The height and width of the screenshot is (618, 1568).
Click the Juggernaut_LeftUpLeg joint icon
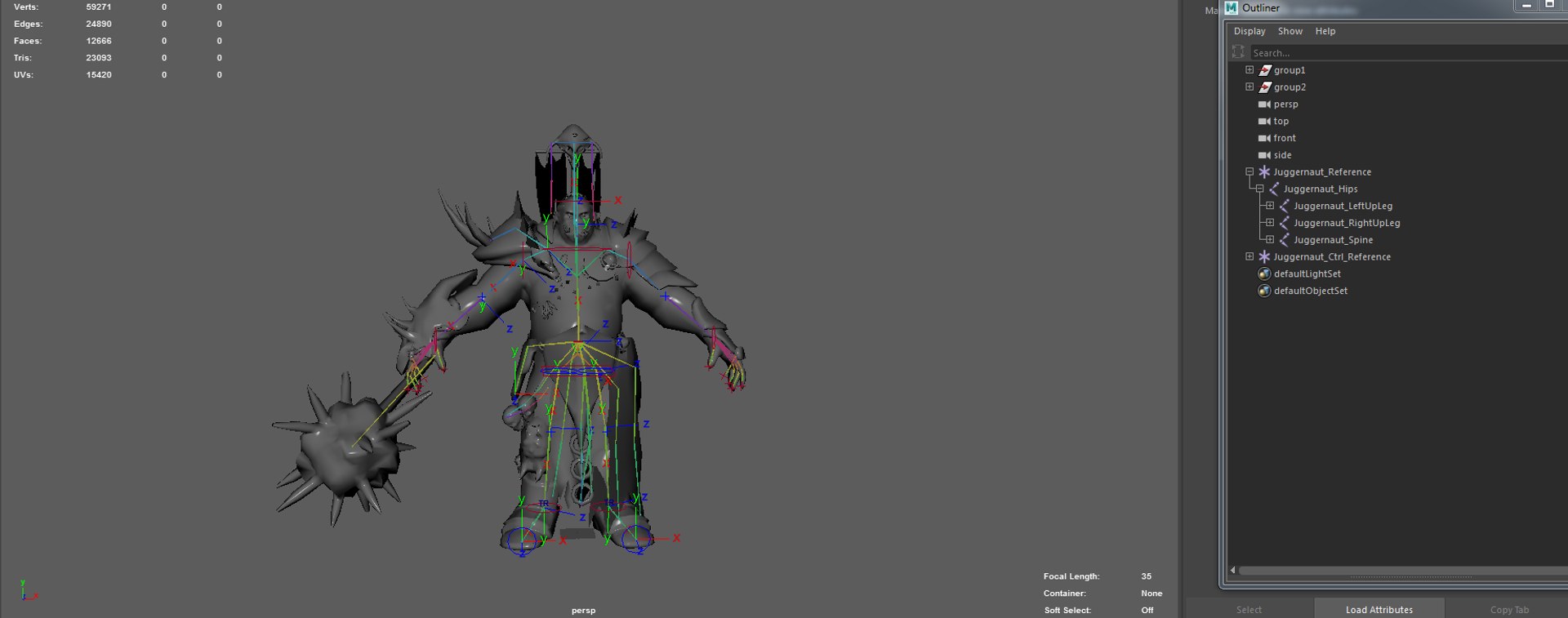1284,206
